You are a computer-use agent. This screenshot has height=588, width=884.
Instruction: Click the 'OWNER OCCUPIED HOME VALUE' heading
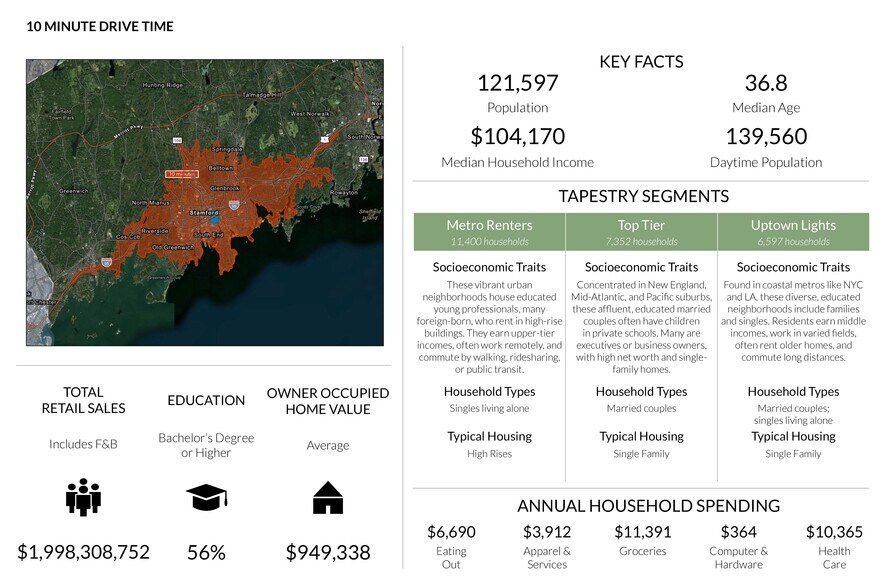tap(328, 401)
